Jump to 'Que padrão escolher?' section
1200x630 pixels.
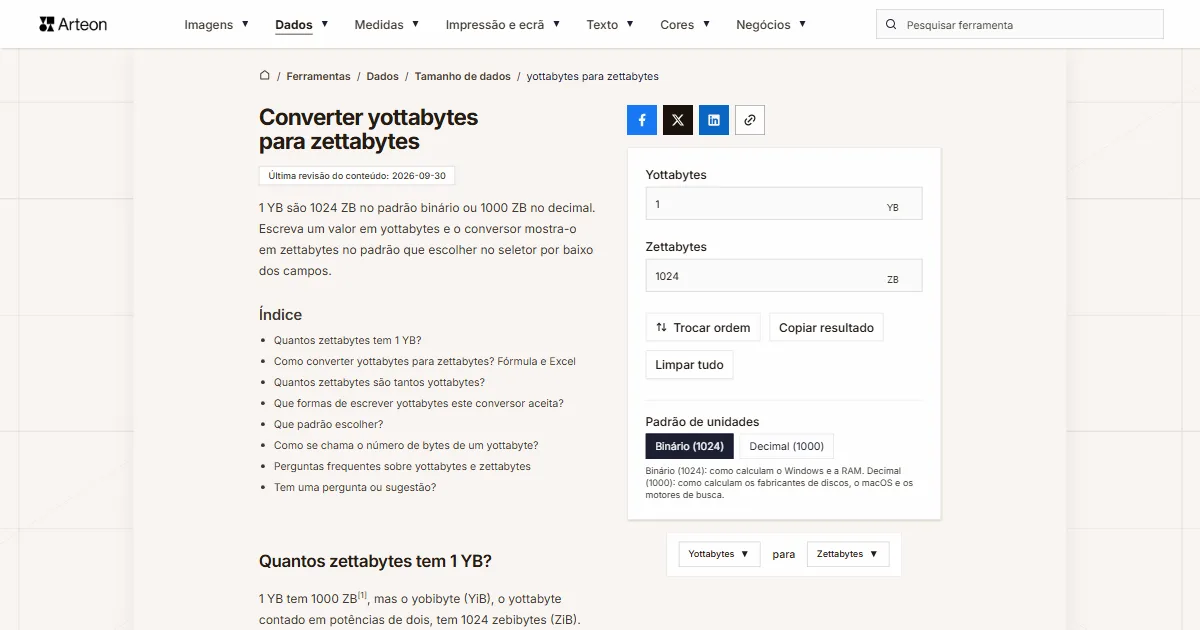pos(328,424)
